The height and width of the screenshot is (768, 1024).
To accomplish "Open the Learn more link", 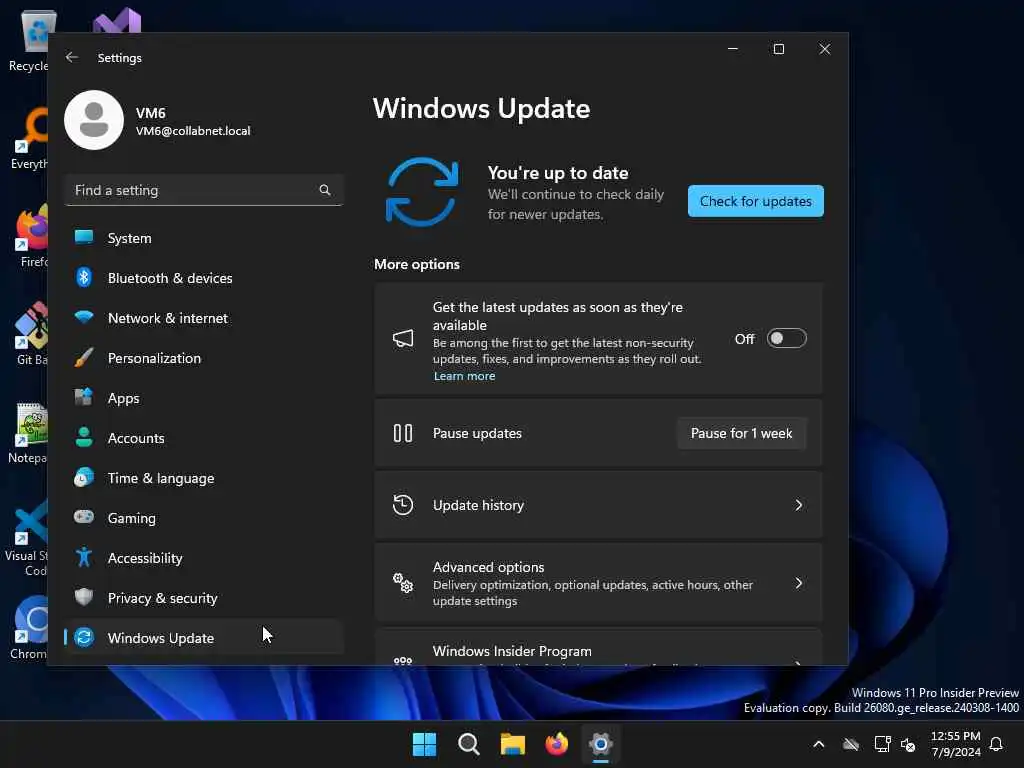I will (x=464, y=376).
